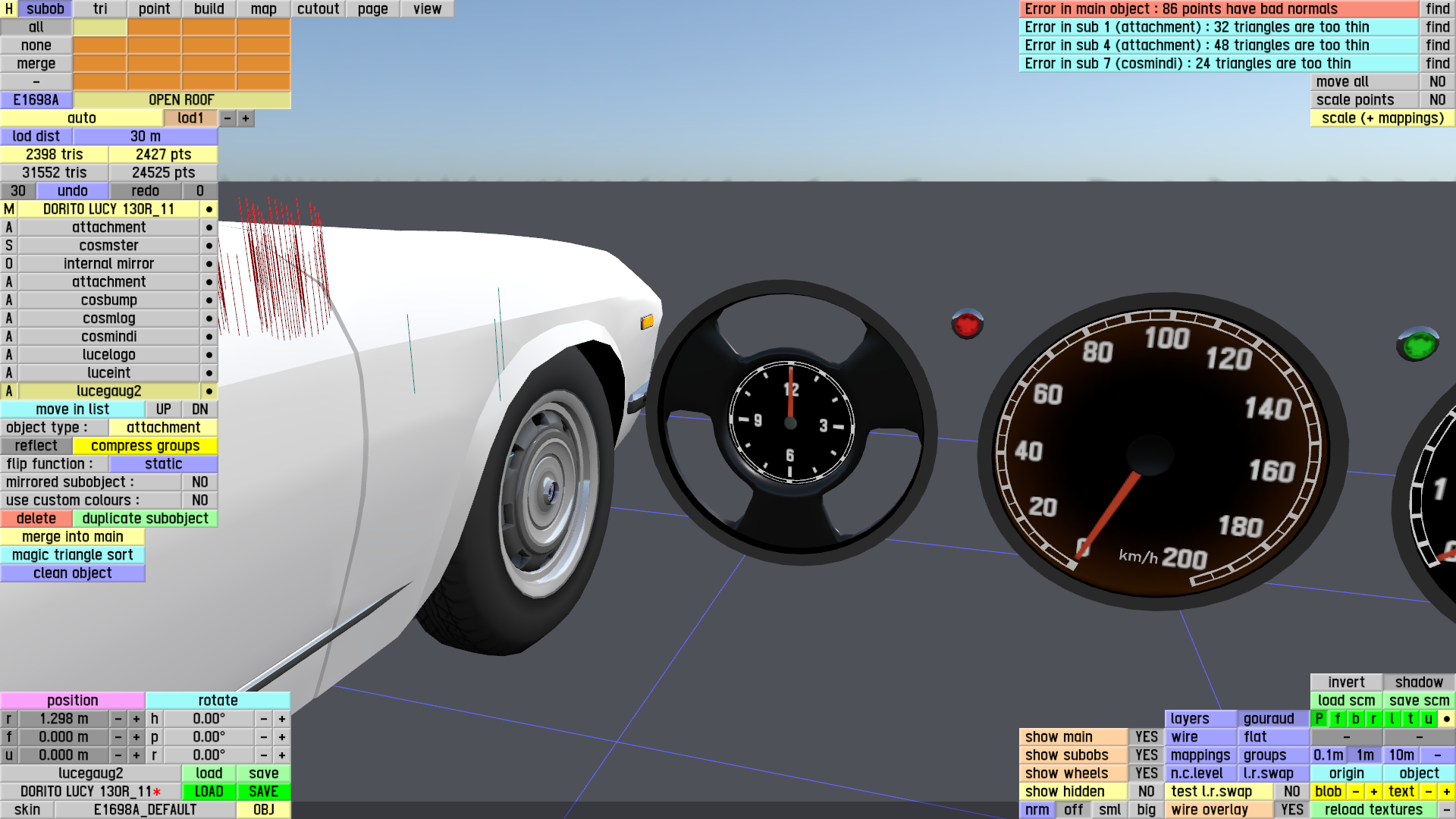Toggle show hidden NO value
The height and width of the screenshot is (819, 1456).
click(1146, 792)
